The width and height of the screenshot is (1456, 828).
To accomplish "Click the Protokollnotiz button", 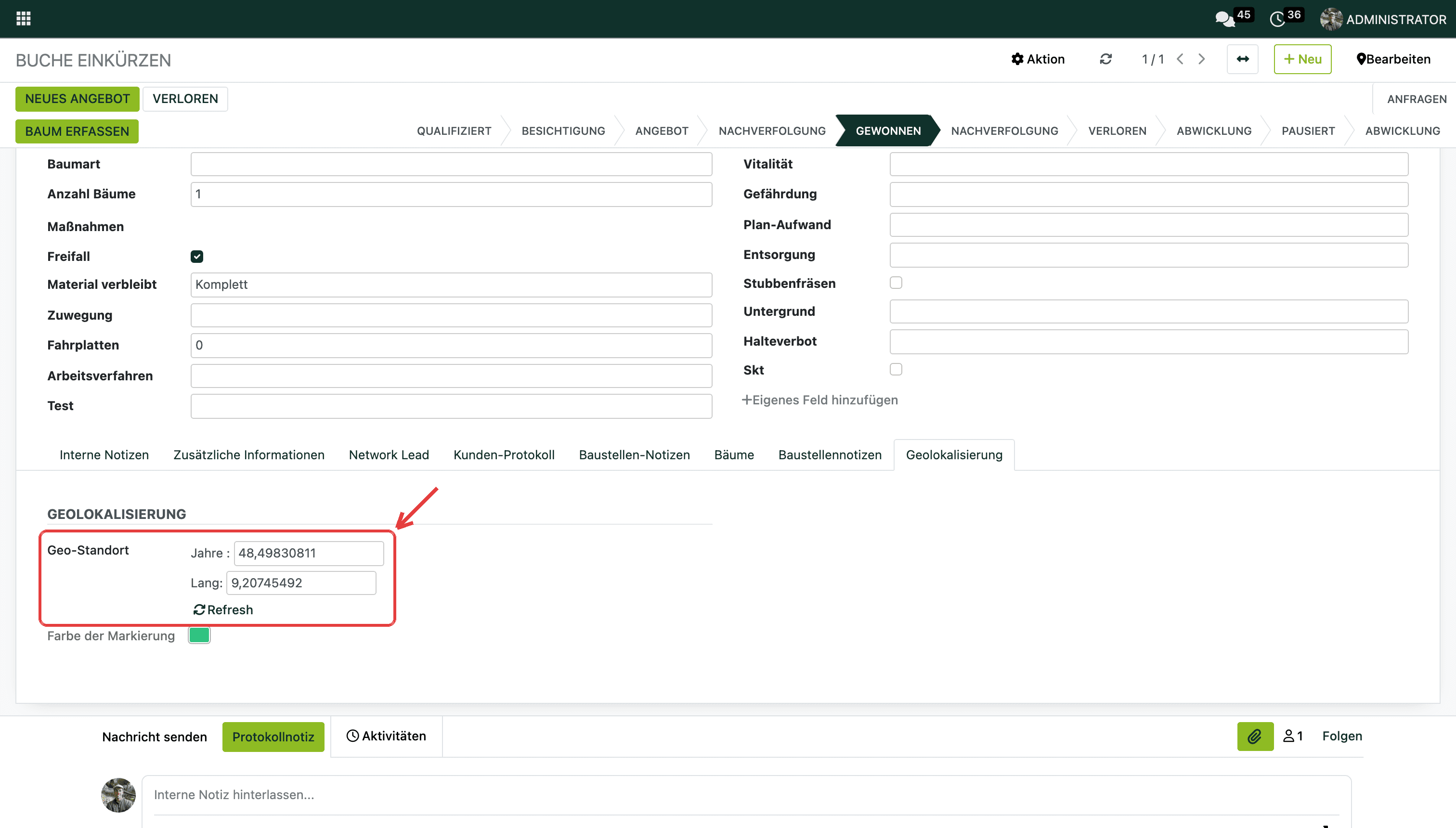I will [273, 737].
